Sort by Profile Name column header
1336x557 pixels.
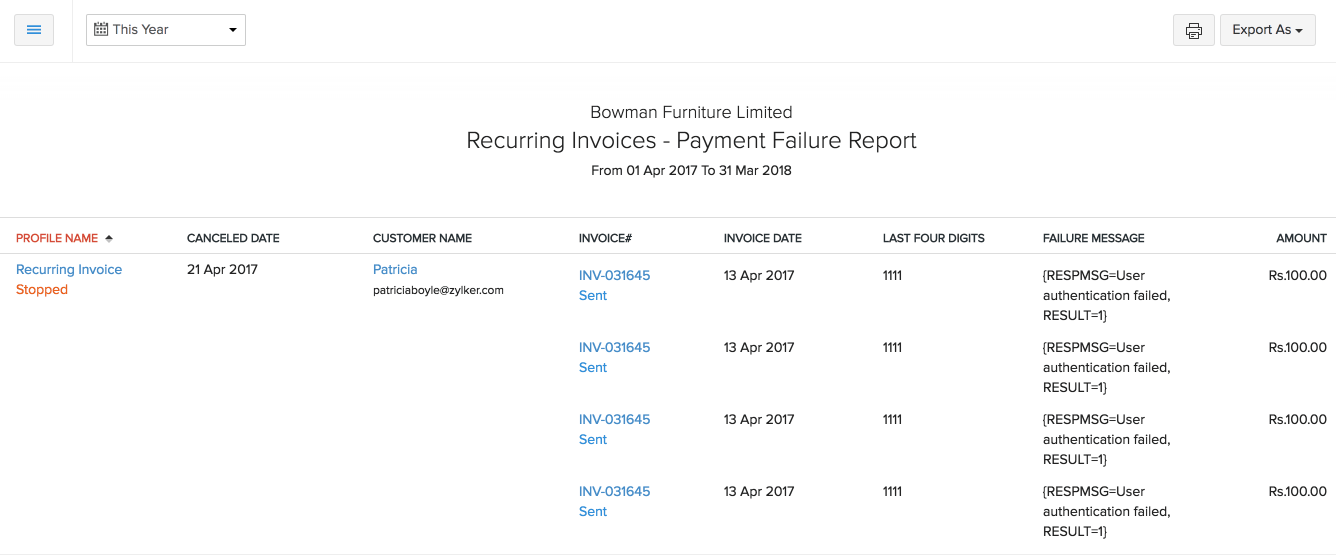[57, 239]
